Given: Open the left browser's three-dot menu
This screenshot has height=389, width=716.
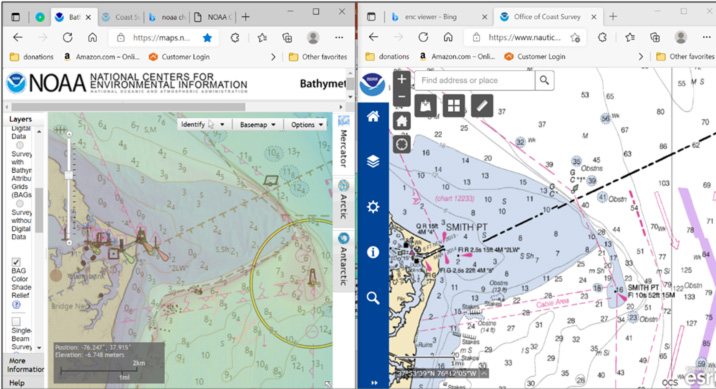Looking at the screenshot, I should pos(339,37).
